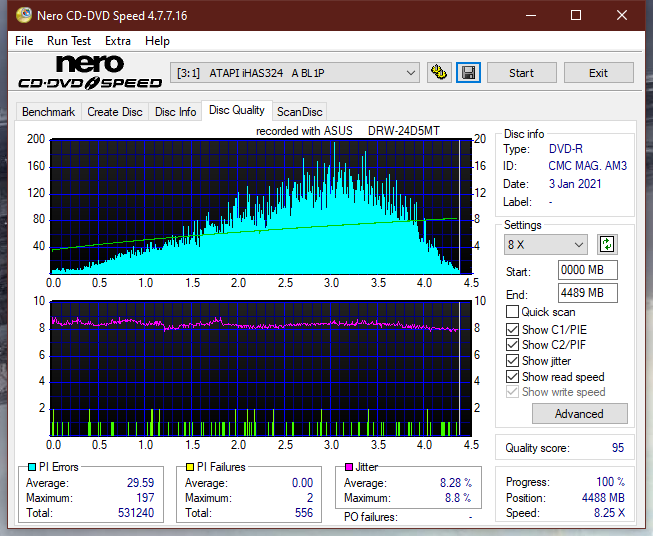
Task: Click the save floppy disk icon
Action: click(x=469, y=73)
